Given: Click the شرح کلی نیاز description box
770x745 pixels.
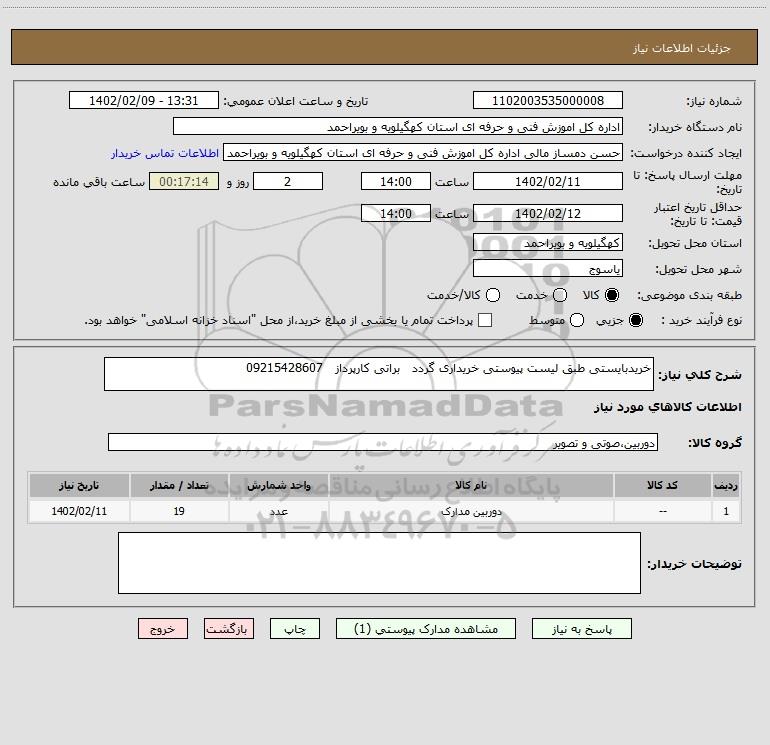Looking at the screenshot, I should click(x=379, y=374).
